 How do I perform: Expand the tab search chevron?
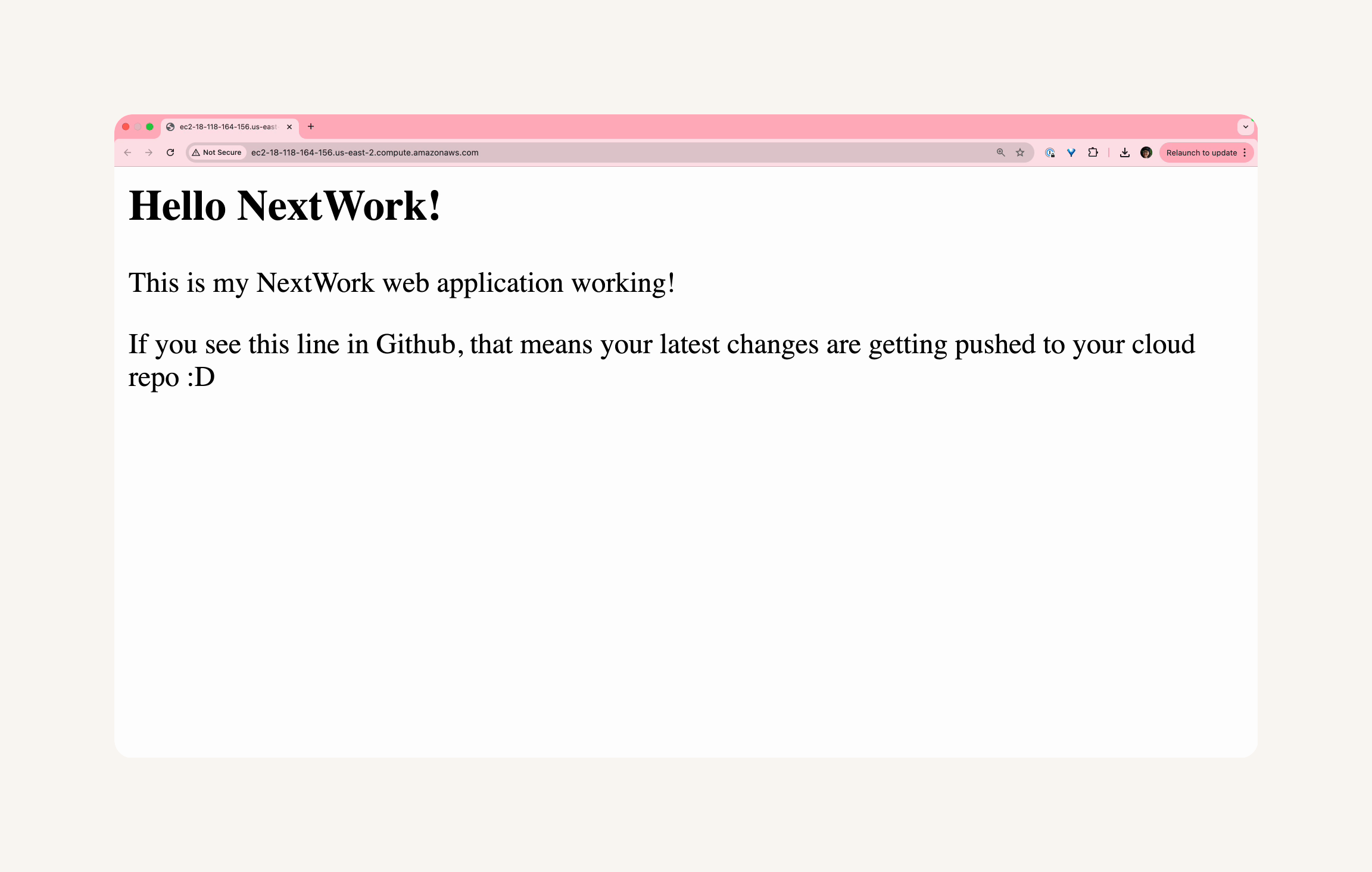pyautogui.click(x=1246, y=126)
